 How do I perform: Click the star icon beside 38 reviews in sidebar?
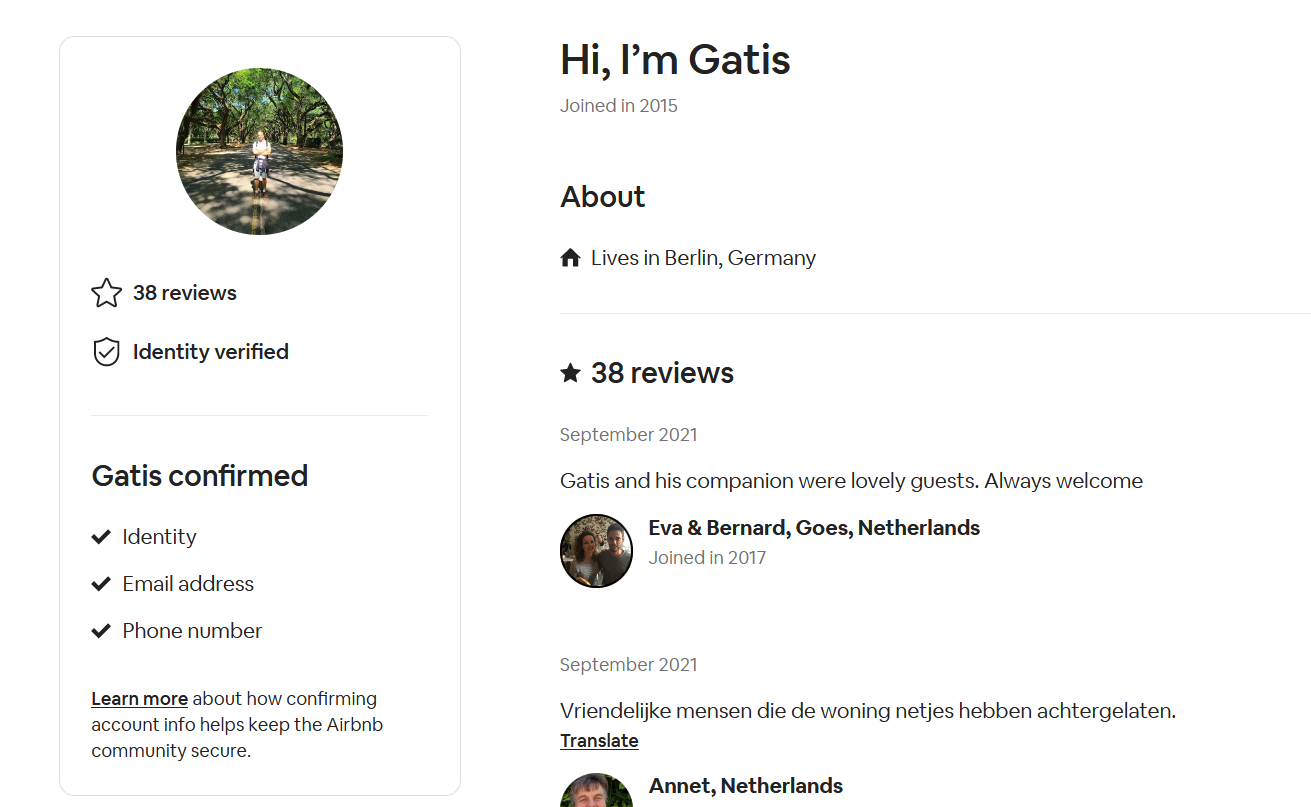(x=106, y=293)
